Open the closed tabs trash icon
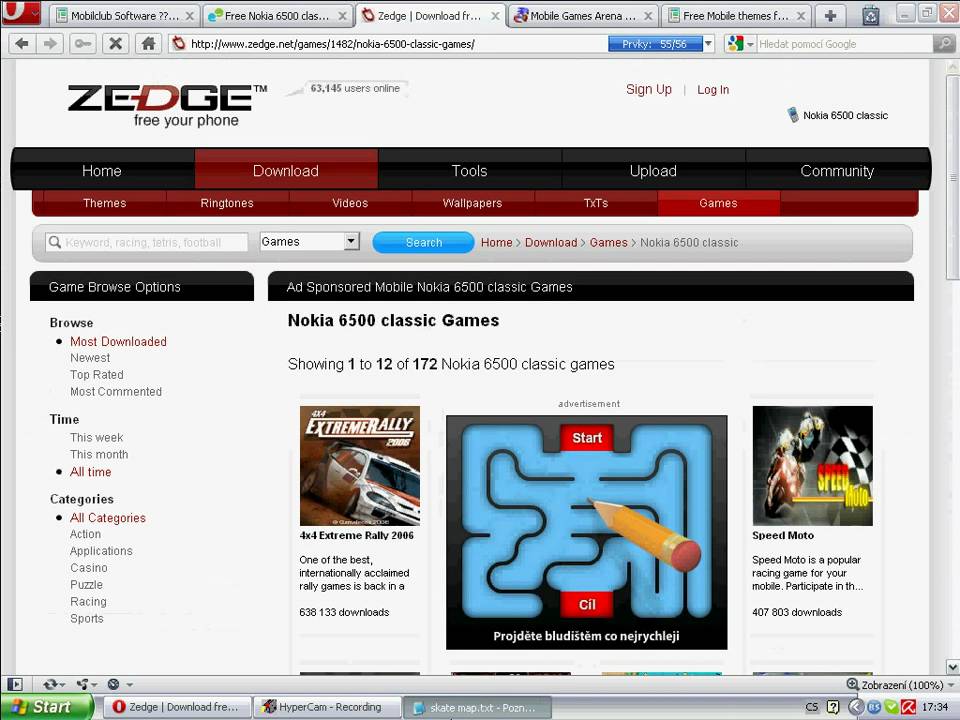This screenshot has height=720, width=960. 871,15
